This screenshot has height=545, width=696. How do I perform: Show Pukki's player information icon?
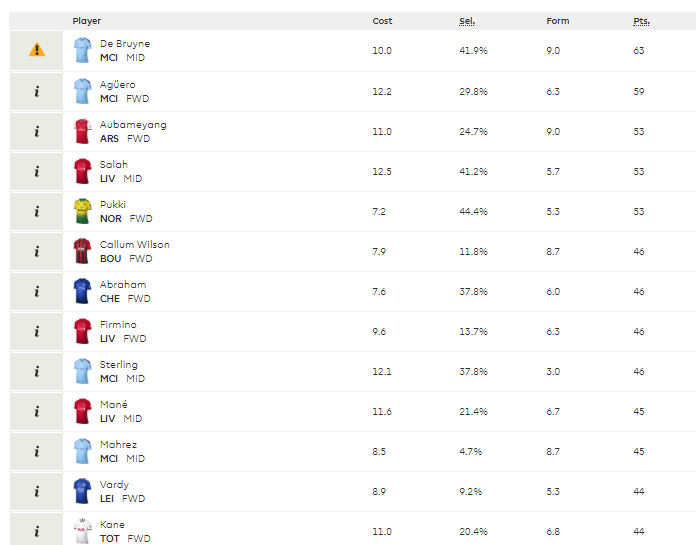click(x=37, y=211)
